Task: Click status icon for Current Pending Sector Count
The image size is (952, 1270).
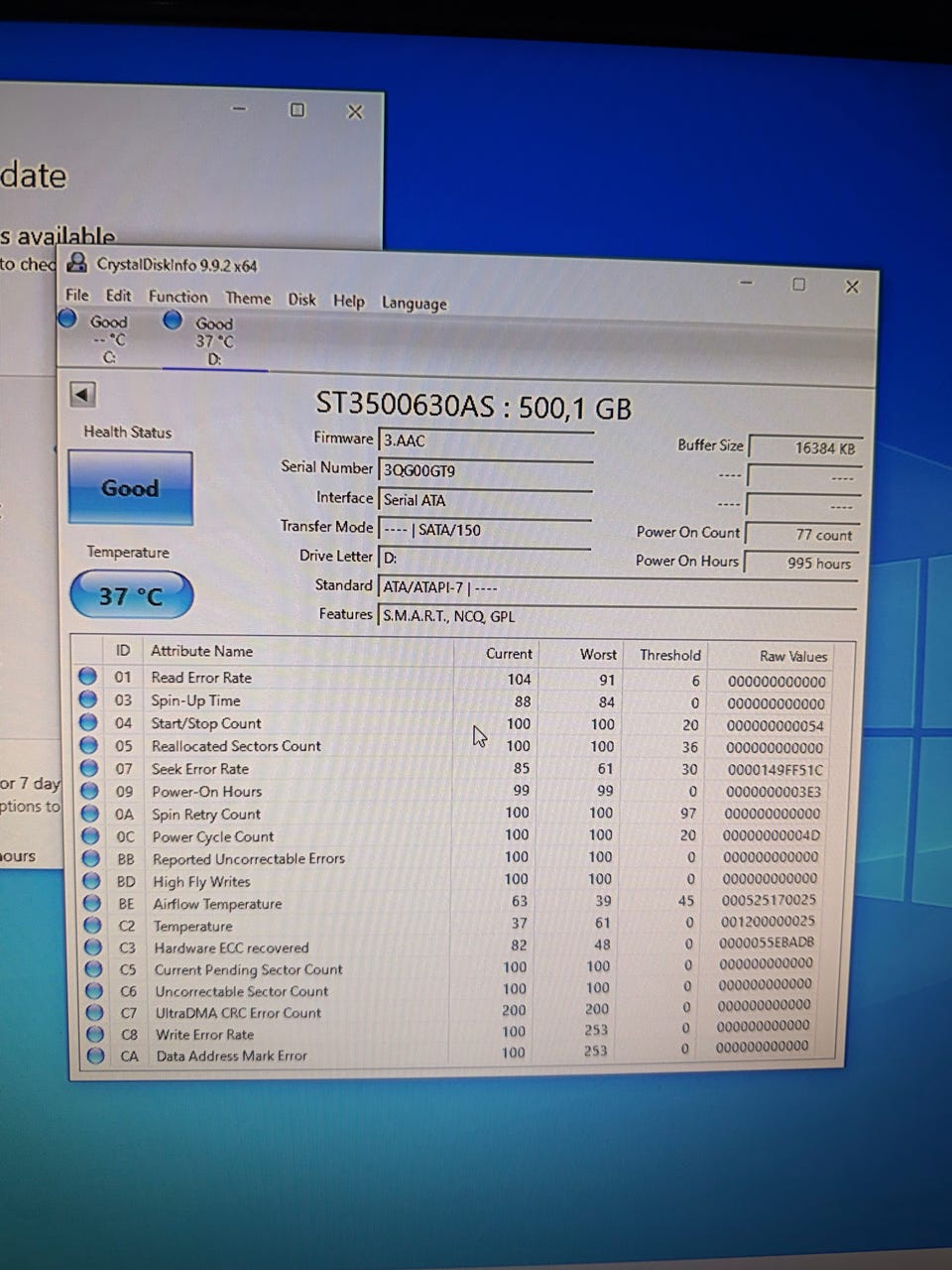Action: [x=94, y=968]
